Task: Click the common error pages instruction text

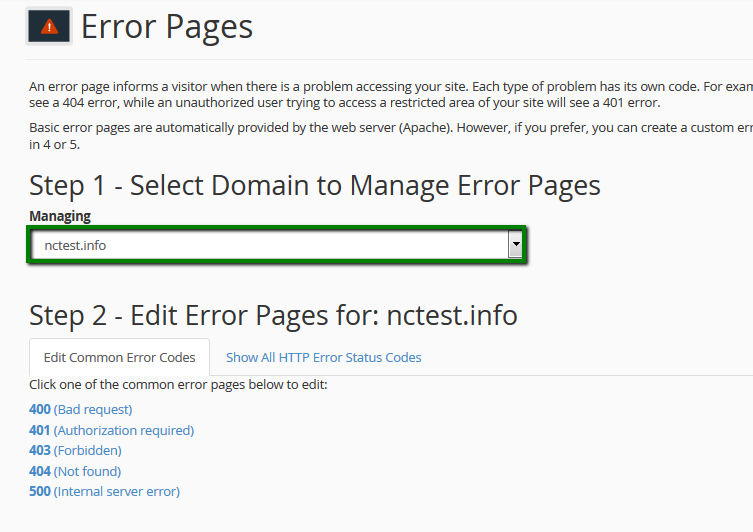Action: [x=178, y=385]
